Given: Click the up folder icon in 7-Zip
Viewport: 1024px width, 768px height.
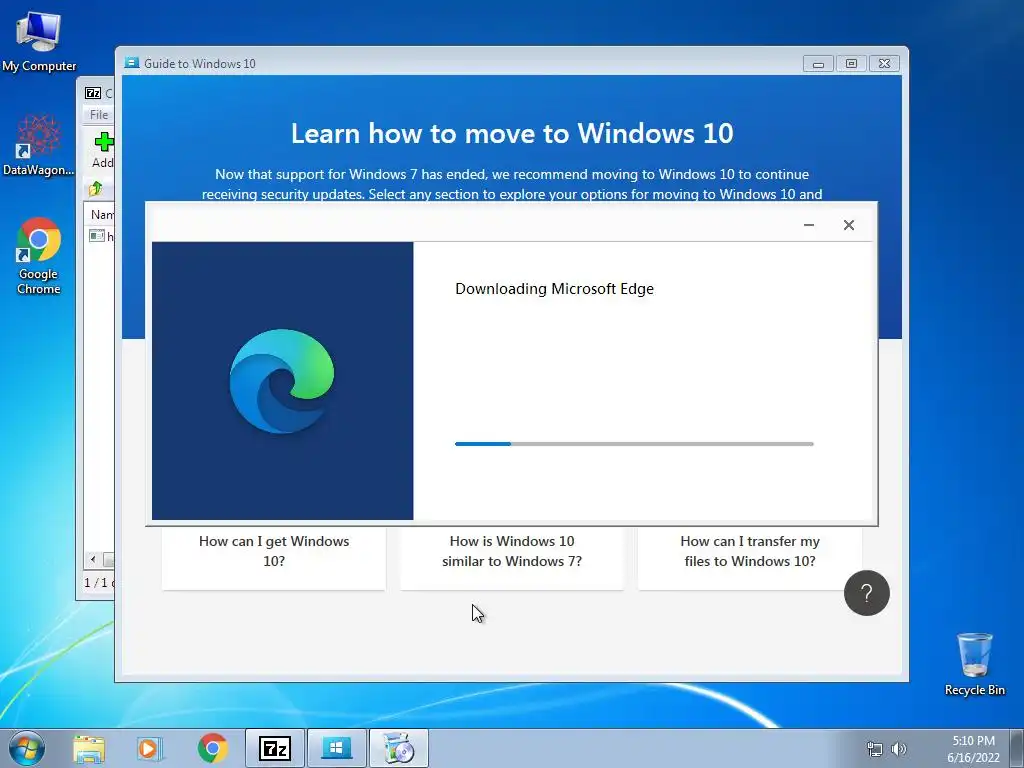Looking at the screenshot, I should (x=95, y=189).
